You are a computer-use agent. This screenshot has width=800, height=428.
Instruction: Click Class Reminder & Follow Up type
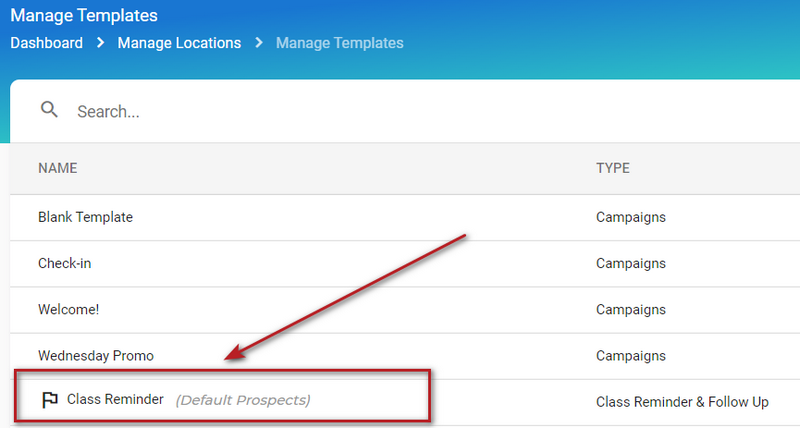coord(682,402)
